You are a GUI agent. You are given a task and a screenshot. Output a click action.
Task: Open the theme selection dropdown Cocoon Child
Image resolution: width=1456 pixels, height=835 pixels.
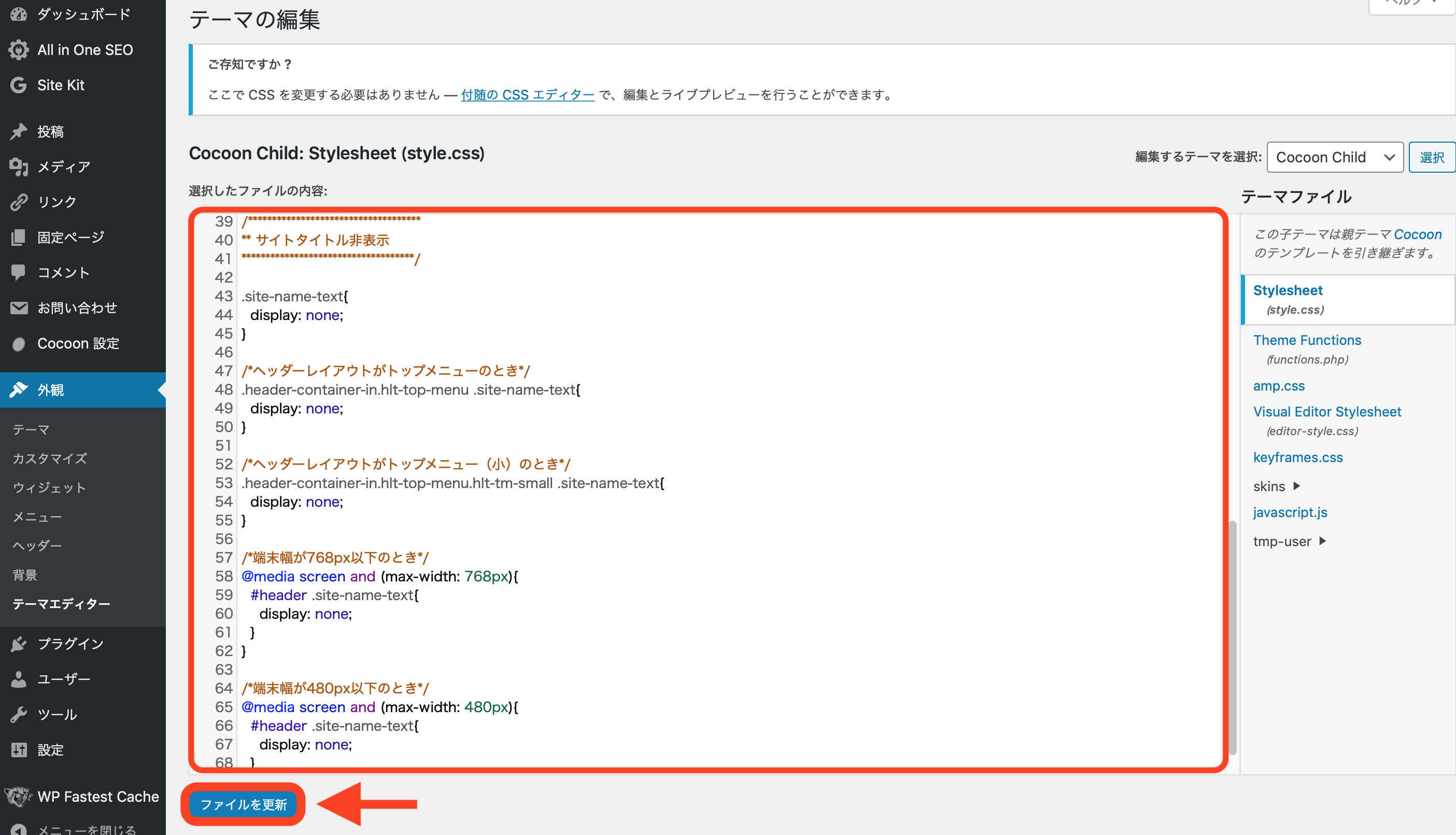coord(1335,157)
